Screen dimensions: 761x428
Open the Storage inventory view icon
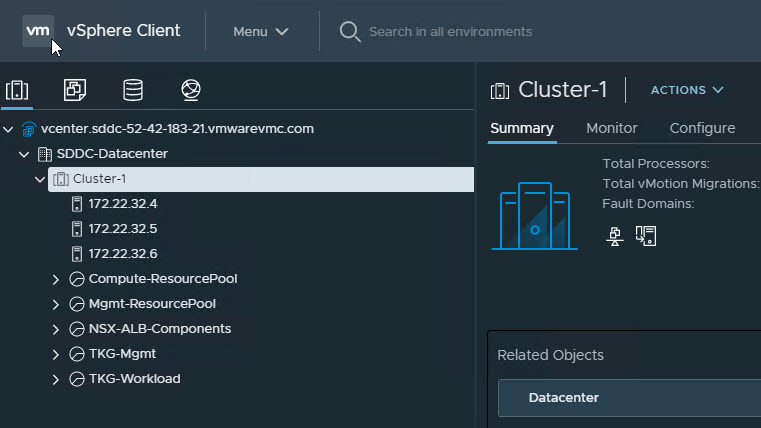(x=133, y=90)
